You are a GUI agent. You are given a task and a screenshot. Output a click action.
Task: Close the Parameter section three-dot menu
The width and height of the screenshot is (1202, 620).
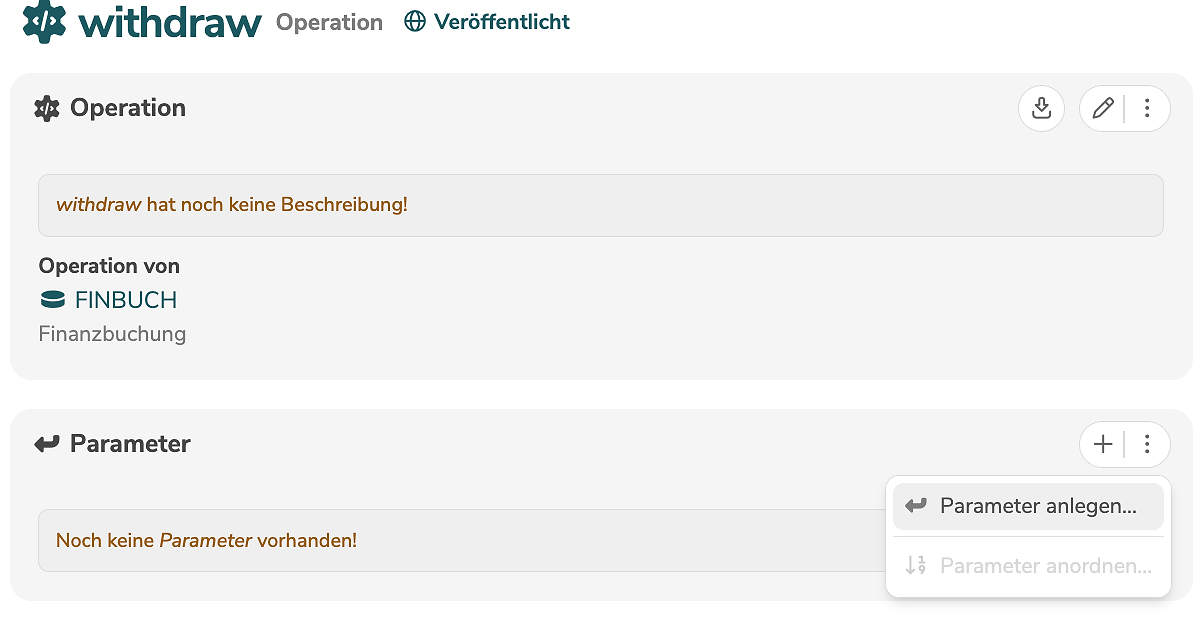1147,444
